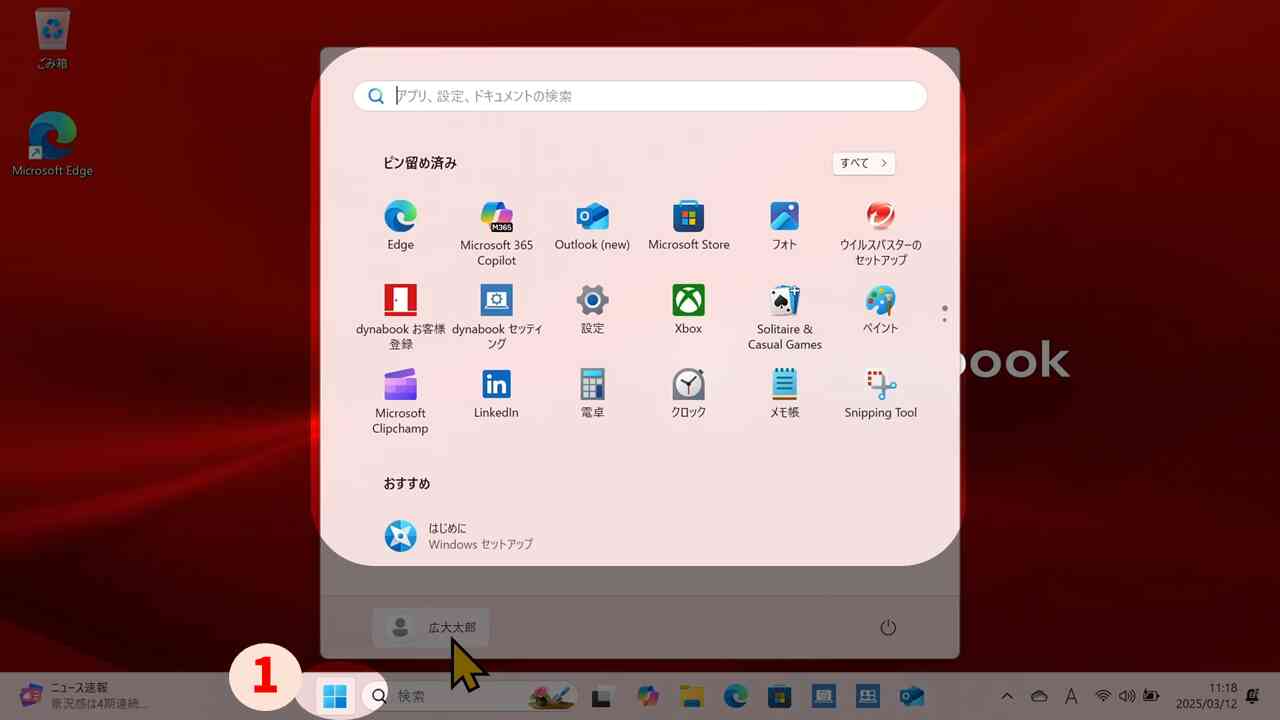Open 設定 from pinned apps
This screenshot has width=1280, height=720.
(x=592, y=310)
